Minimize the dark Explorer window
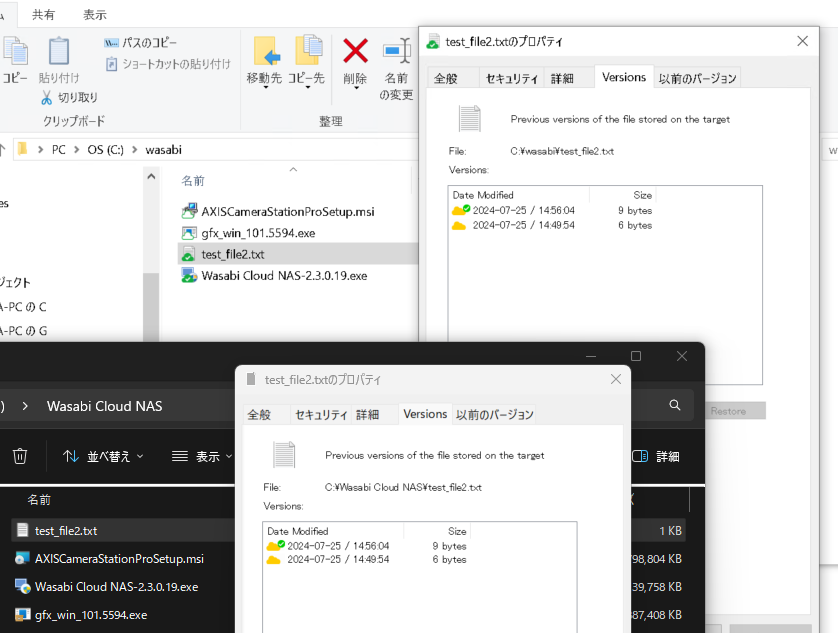The width and height of the screenshot is (838, 633). pyautogui.click(x=591, y=356)
